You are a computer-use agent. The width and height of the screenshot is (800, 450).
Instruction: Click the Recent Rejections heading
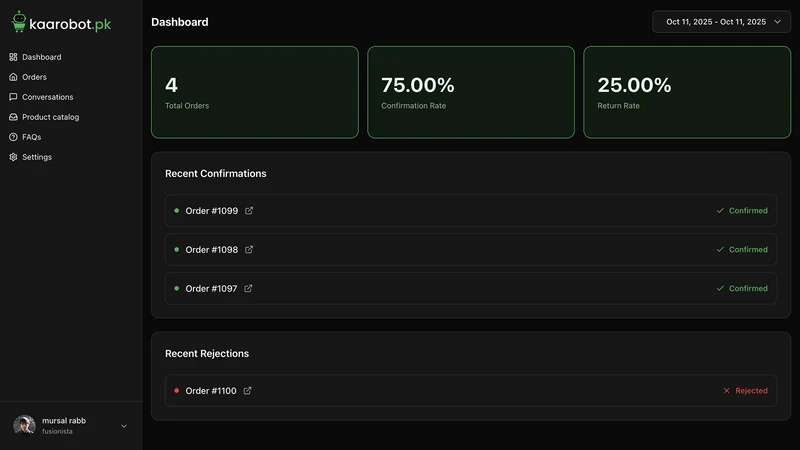[x=207, y=354]
